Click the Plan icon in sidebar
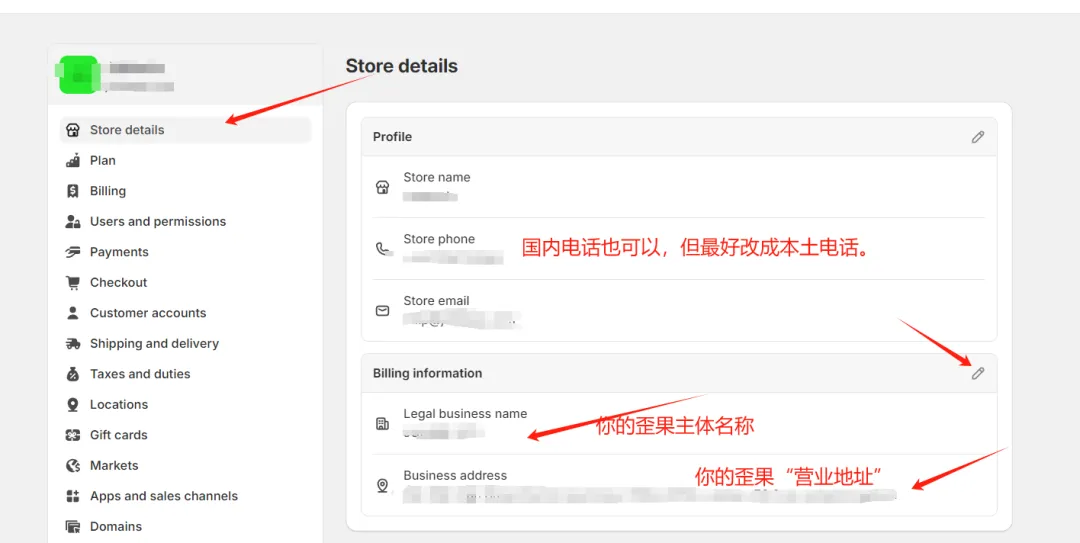The image size is (1080, 543). point(73,160)
